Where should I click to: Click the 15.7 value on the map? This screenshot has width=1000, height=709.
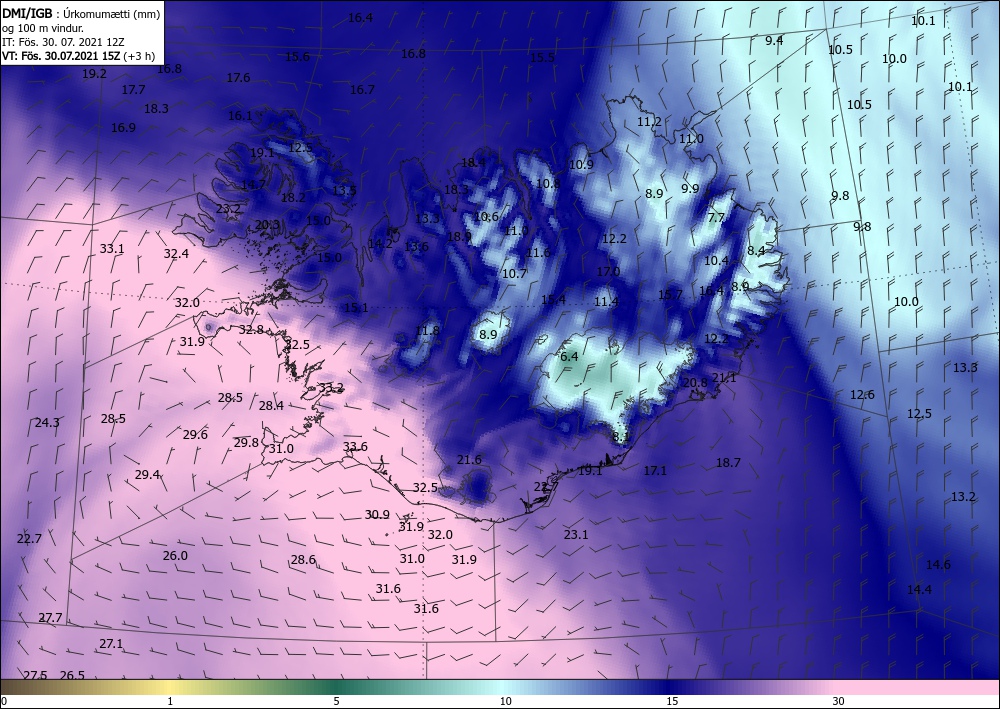670,295
